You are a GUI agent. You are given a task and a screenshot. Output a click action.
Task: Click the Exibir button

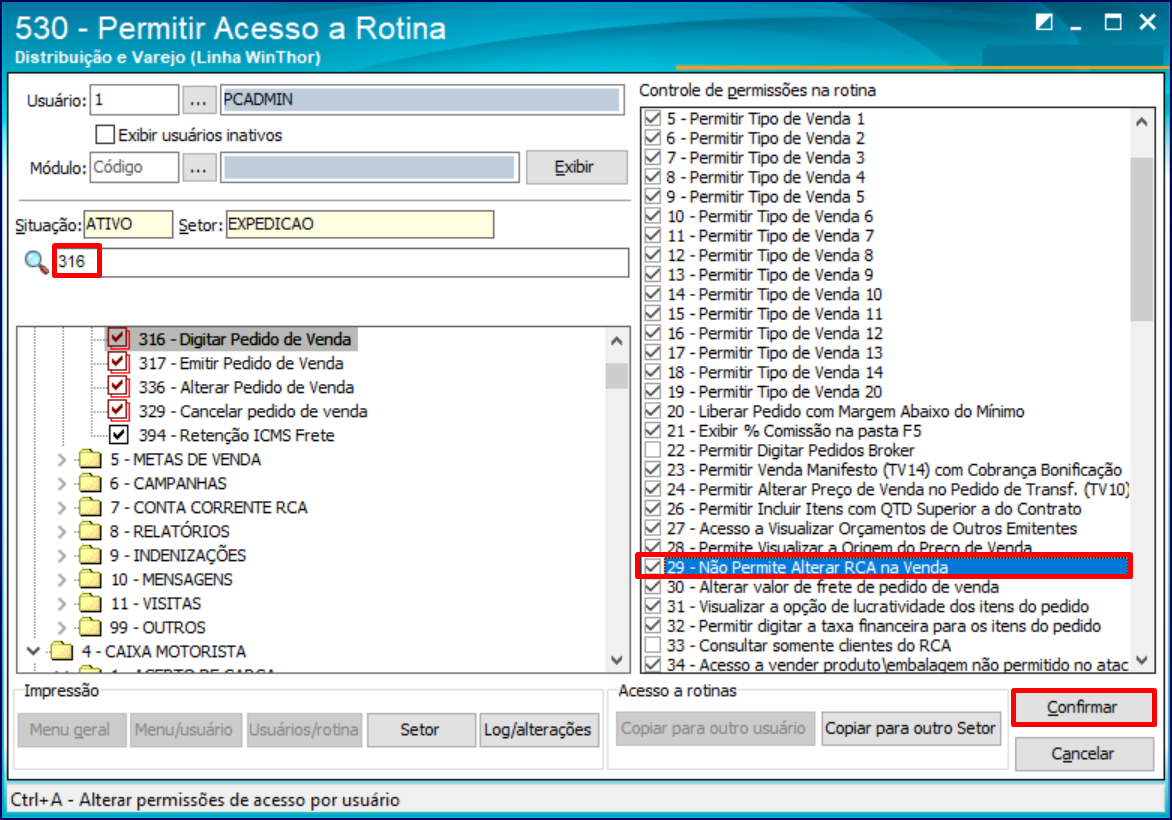(576, 167)
